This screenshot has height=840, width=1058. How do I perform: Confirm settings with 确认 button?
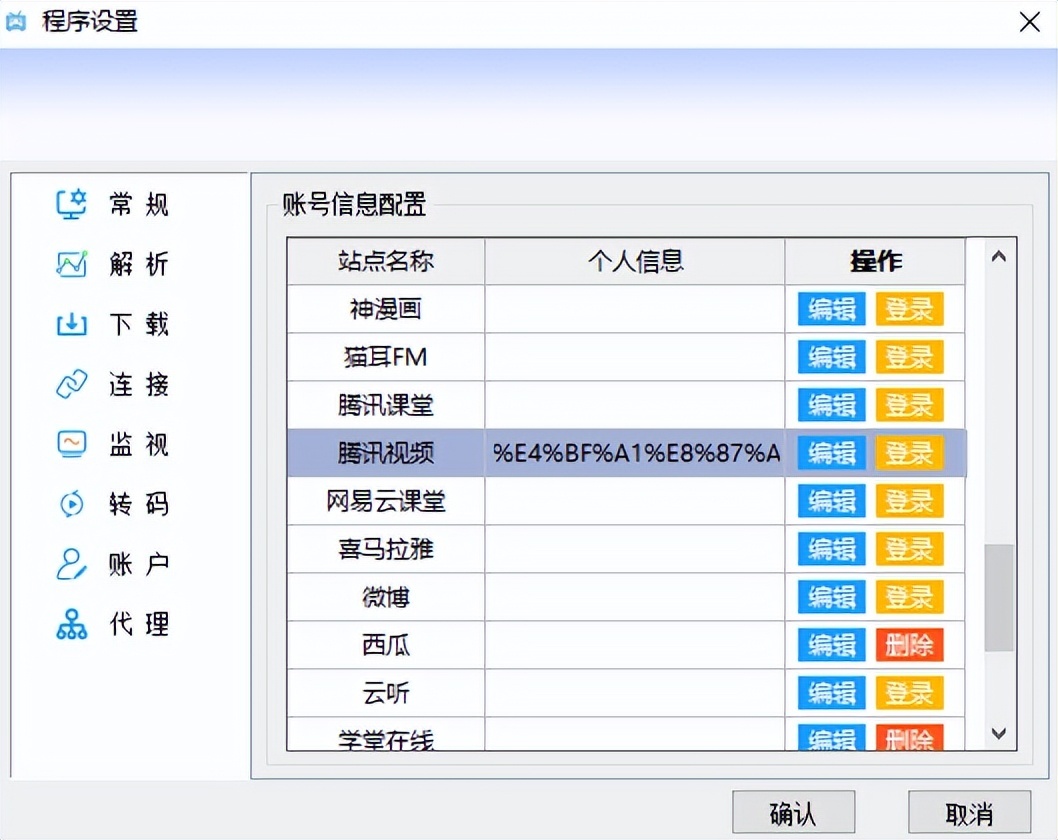[794, 812]
